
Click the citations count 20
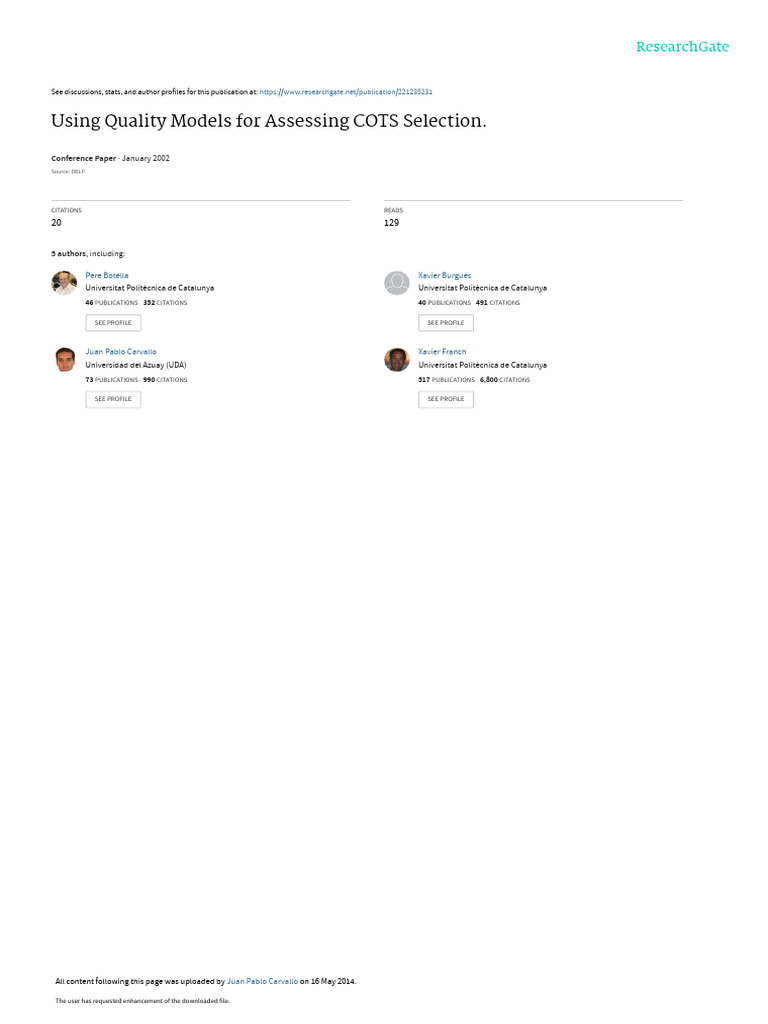click(x=56, y=223)
